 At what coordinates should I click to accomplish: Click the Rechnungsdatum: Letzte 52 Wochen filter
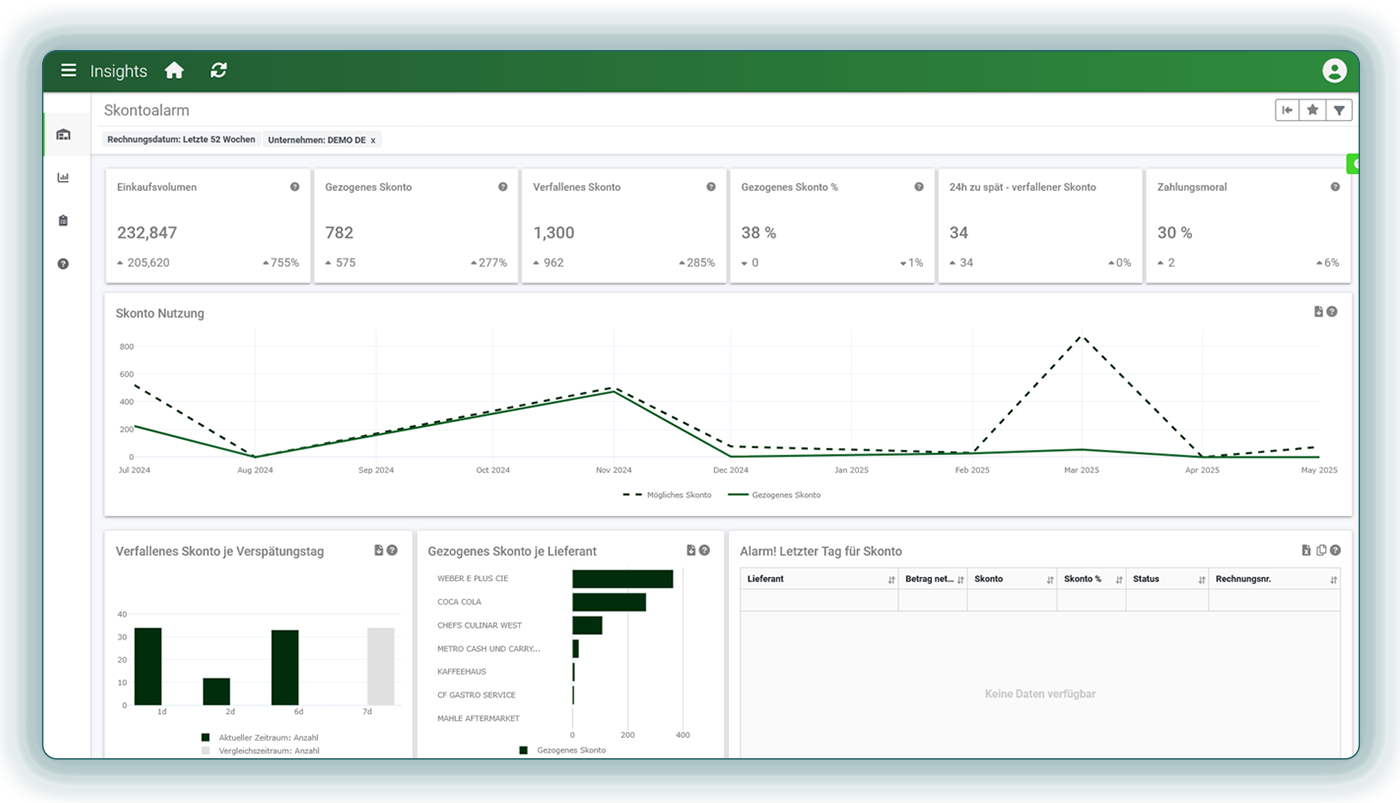[x=181, y=140]
